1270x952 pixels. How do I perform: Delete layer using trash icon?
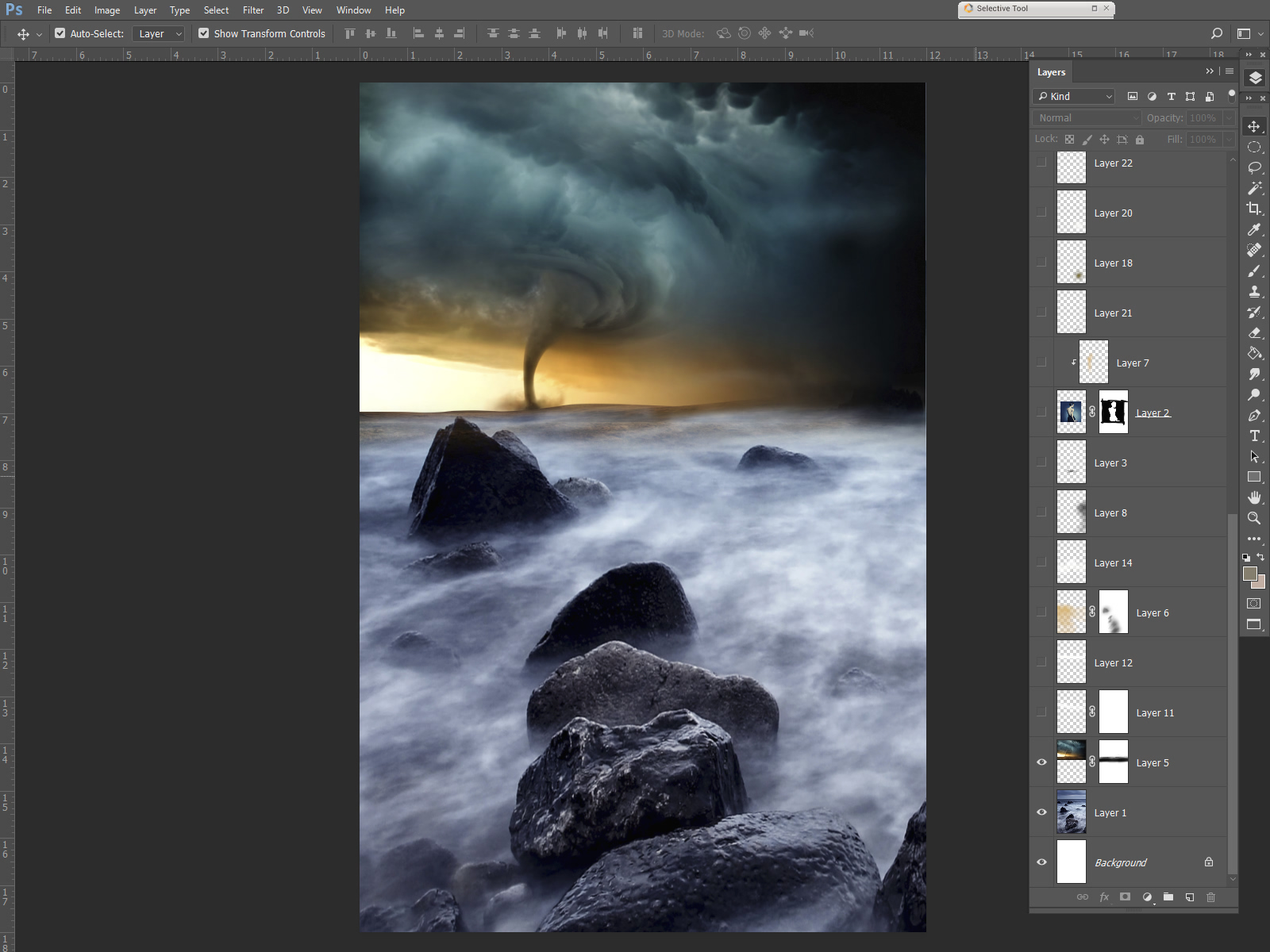(x=1210, y=897)
